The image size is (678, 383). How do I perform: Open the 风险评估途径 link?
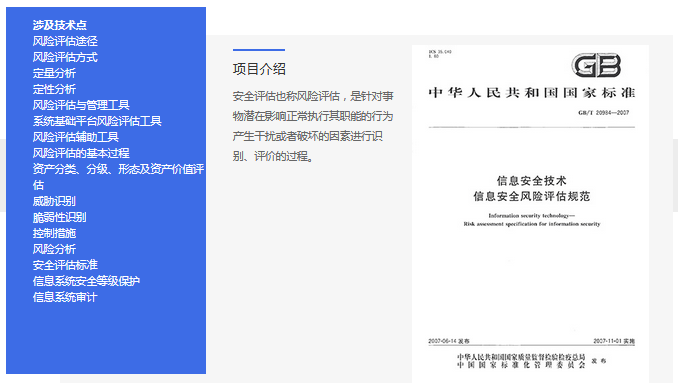coord(65,41)
